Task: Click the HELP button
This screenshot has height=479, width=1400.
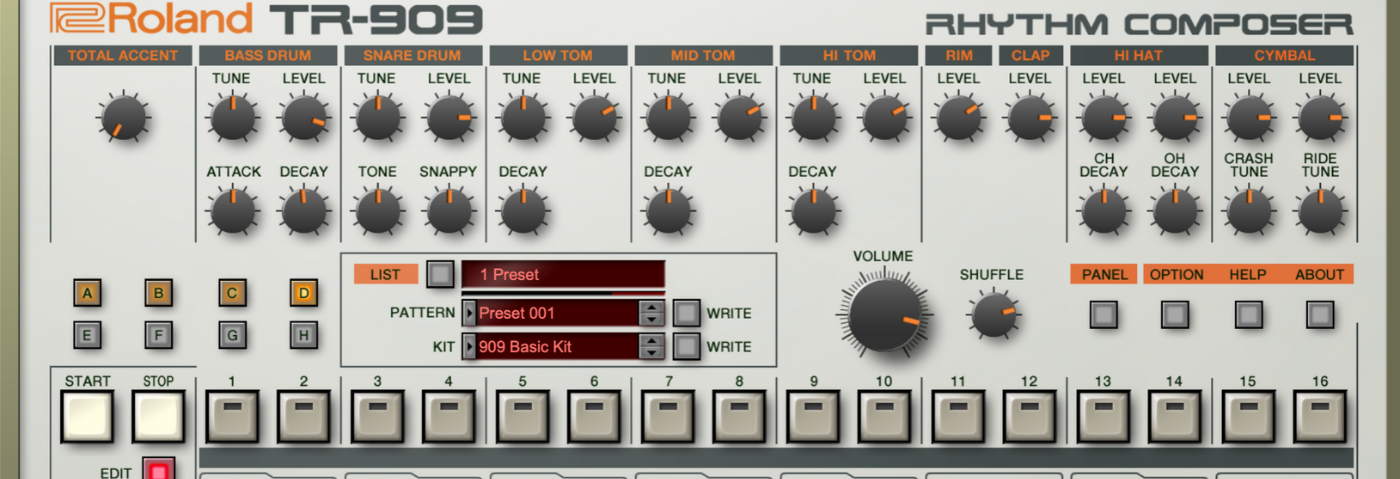Action: tap(1248, 315)
